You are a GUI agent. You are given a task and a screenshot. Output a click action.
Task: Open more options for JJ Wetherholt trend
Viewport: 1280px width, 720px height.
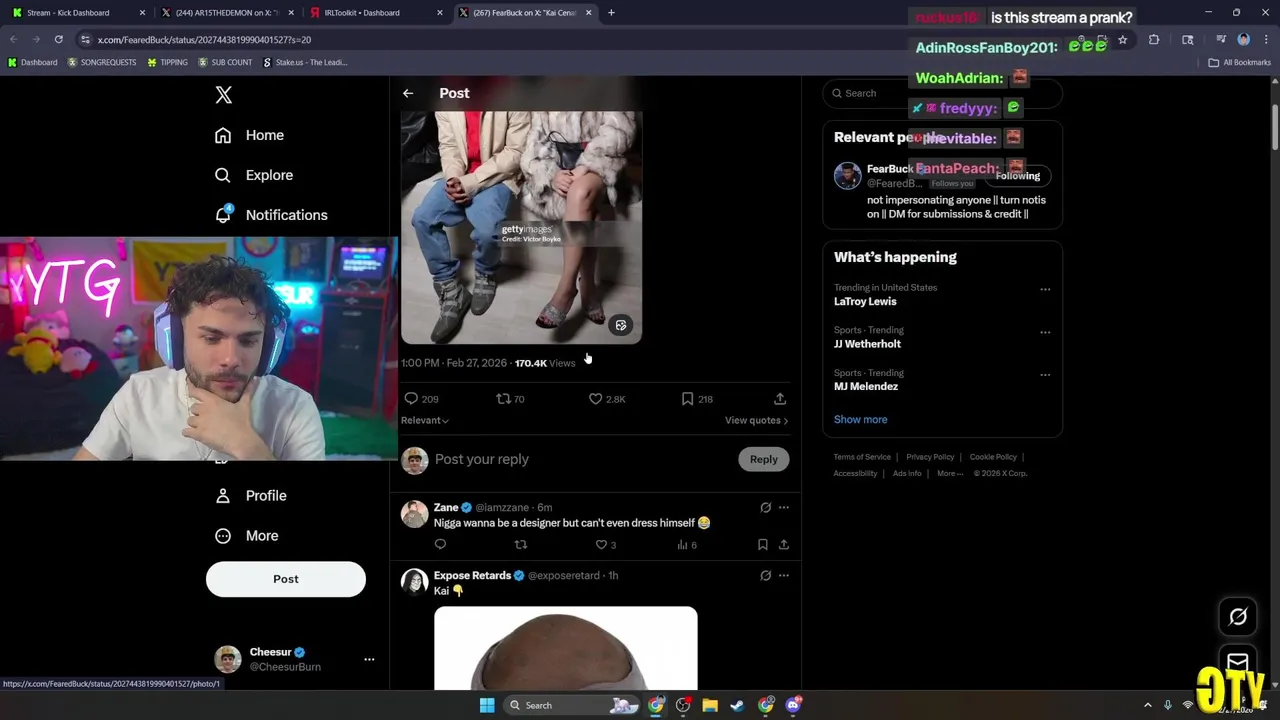(x=1045, y=332)
